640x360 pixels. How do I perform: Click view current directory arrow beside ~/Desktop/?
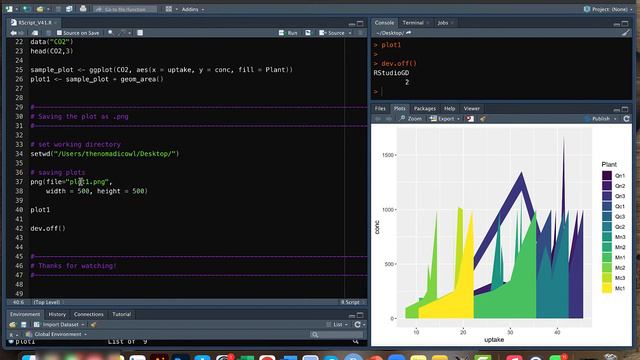(409, 33)
